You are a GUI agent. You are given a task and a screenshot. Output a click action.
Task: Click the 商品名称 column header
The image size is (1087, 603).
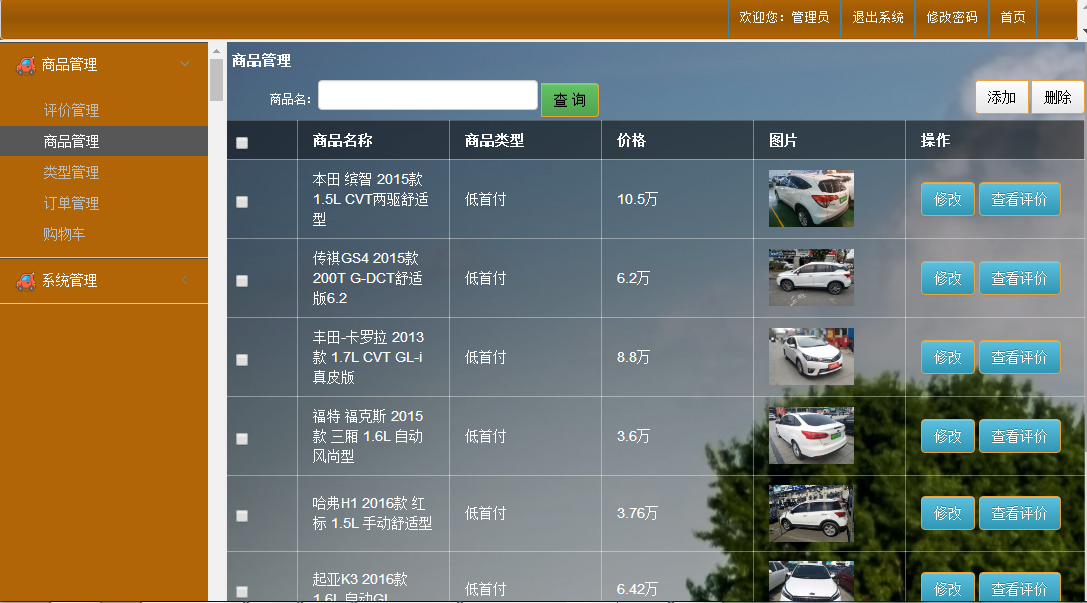pyautogui.click(x=342, y=141)
